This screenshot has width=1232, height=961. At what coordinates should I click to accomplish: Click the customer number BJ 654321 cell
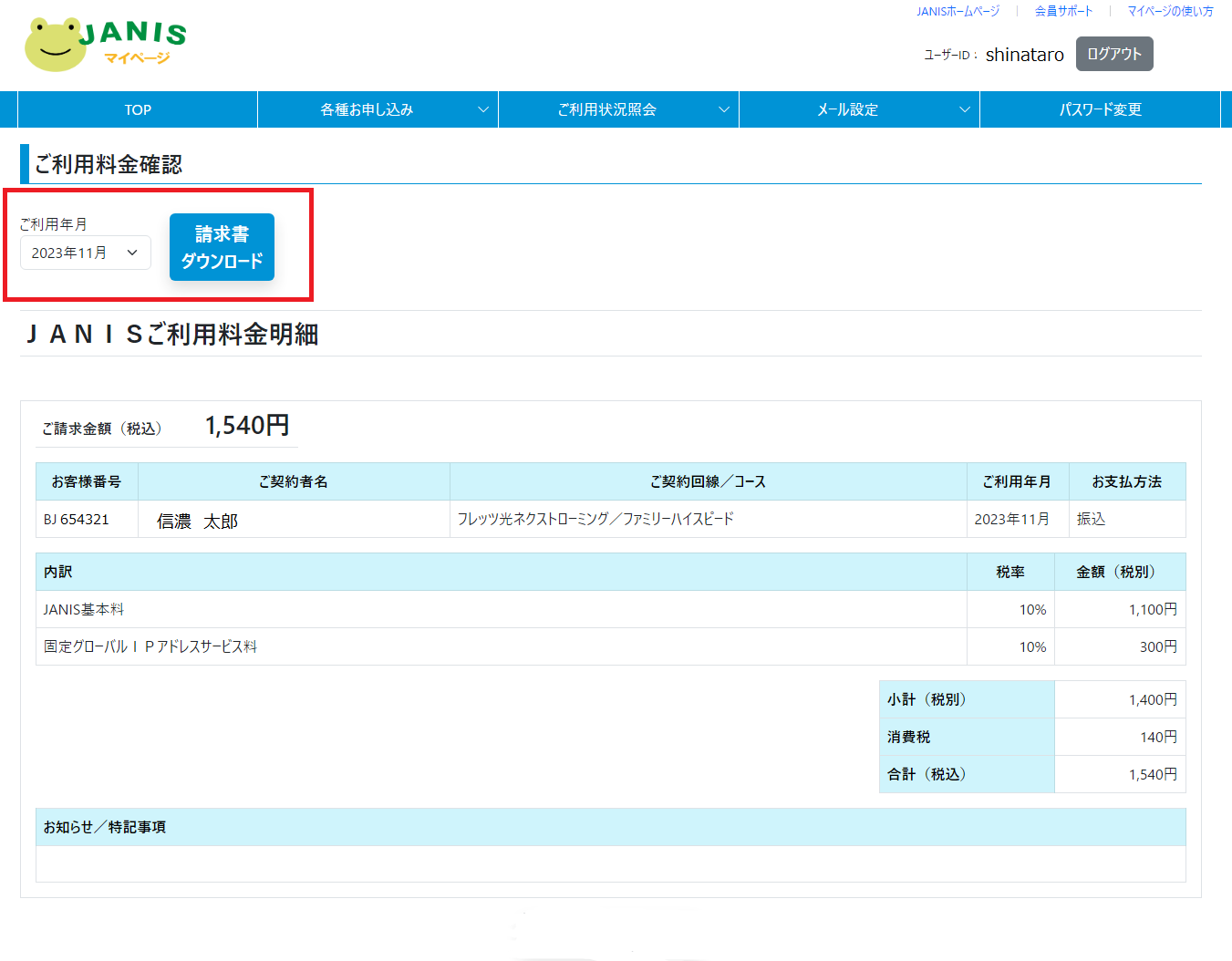77,519
